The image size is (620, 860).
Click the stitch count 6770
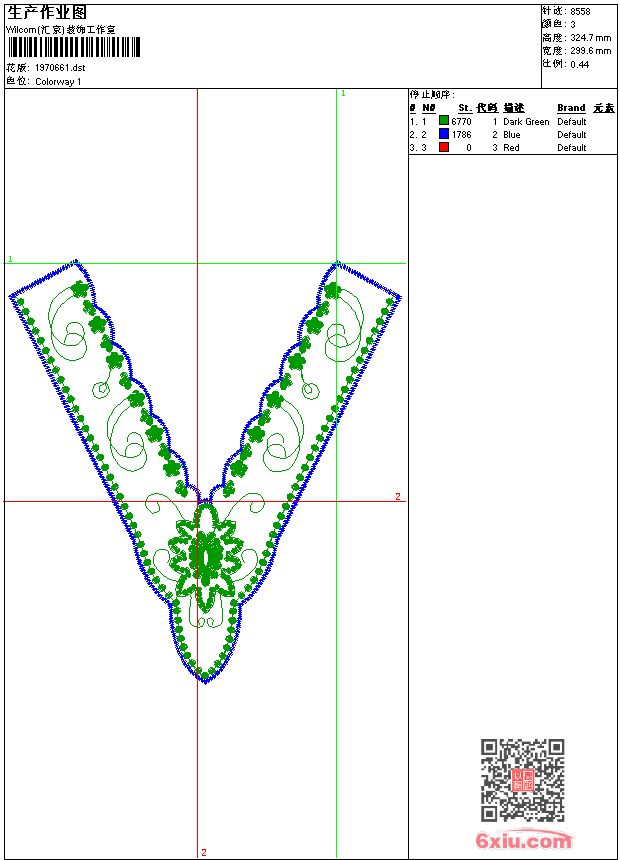pos(461,121)
